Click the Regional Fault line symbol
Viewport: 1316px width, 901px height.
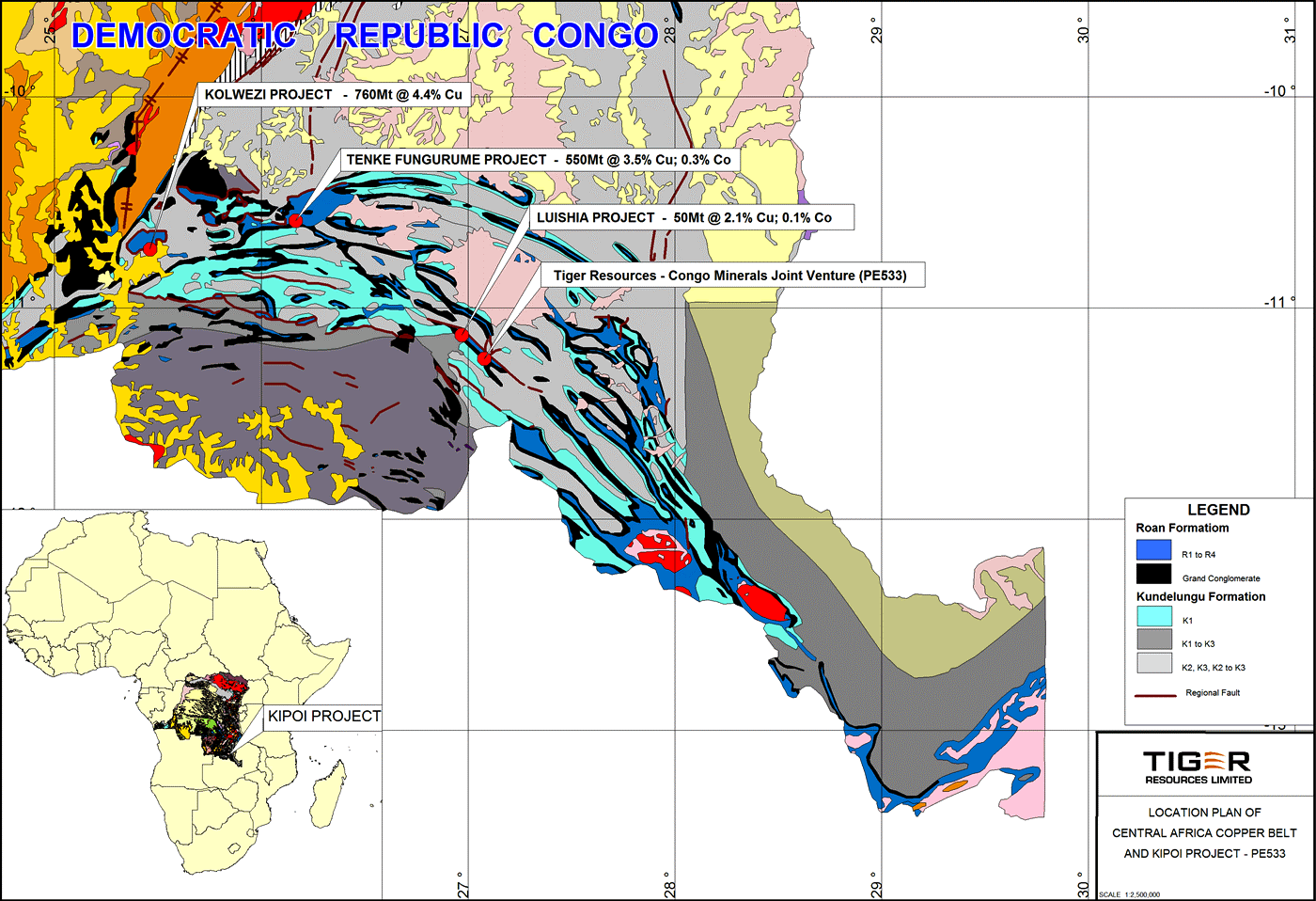1156,695
